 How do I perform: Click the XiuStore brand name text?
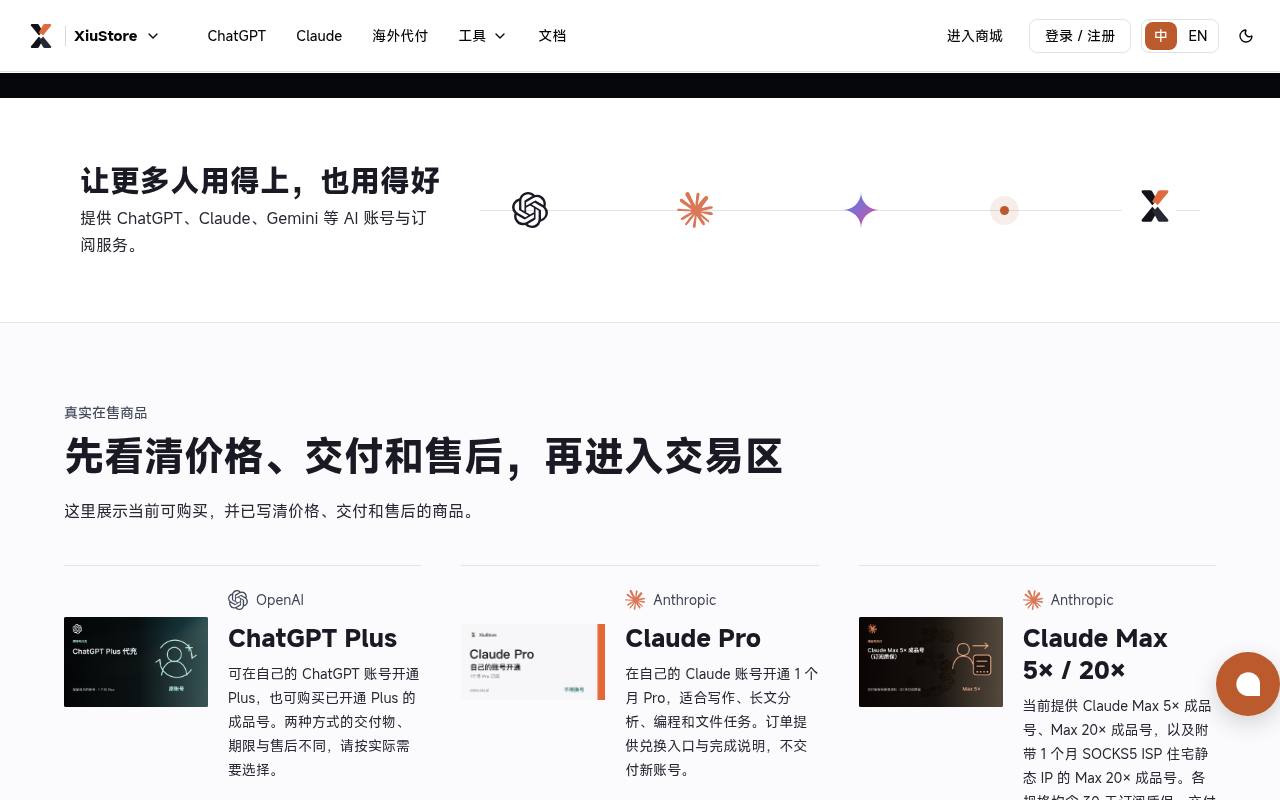coord(106,36)
